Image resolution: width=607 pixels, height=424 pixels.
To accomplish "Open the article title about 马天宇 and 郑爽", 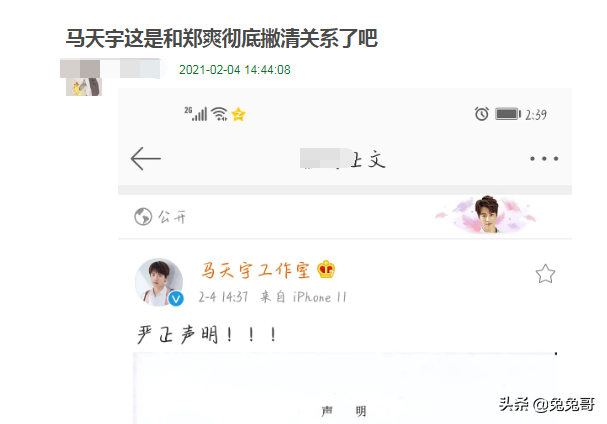I will pyautogui.click(x=221, y=38).
